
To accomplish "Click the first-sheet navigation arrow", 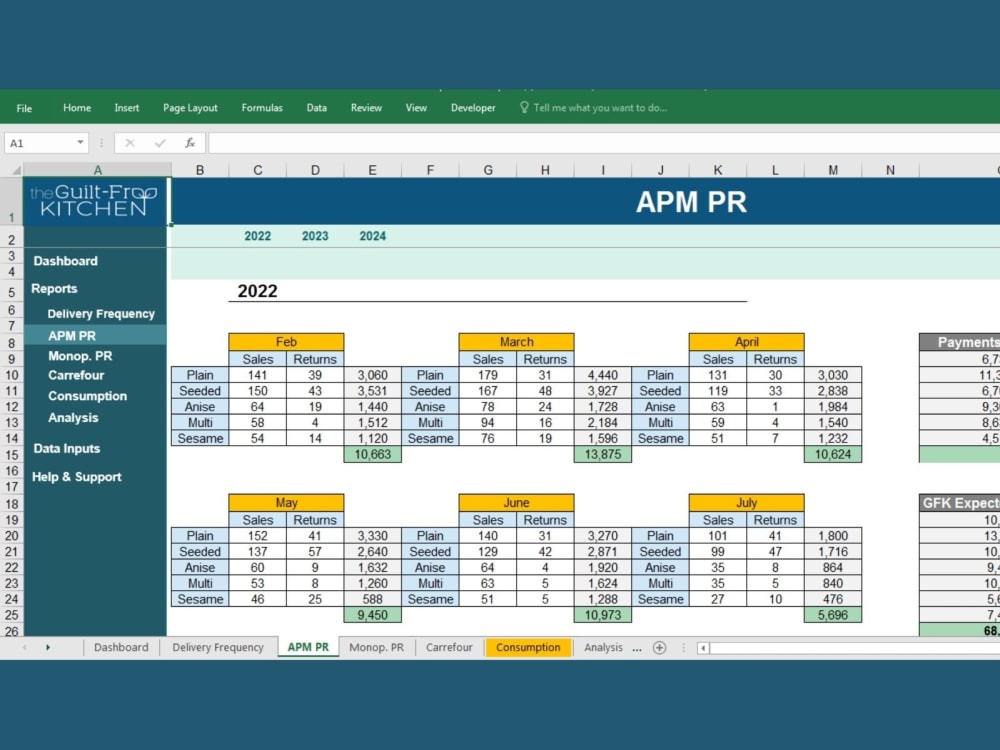I will 26,648.
